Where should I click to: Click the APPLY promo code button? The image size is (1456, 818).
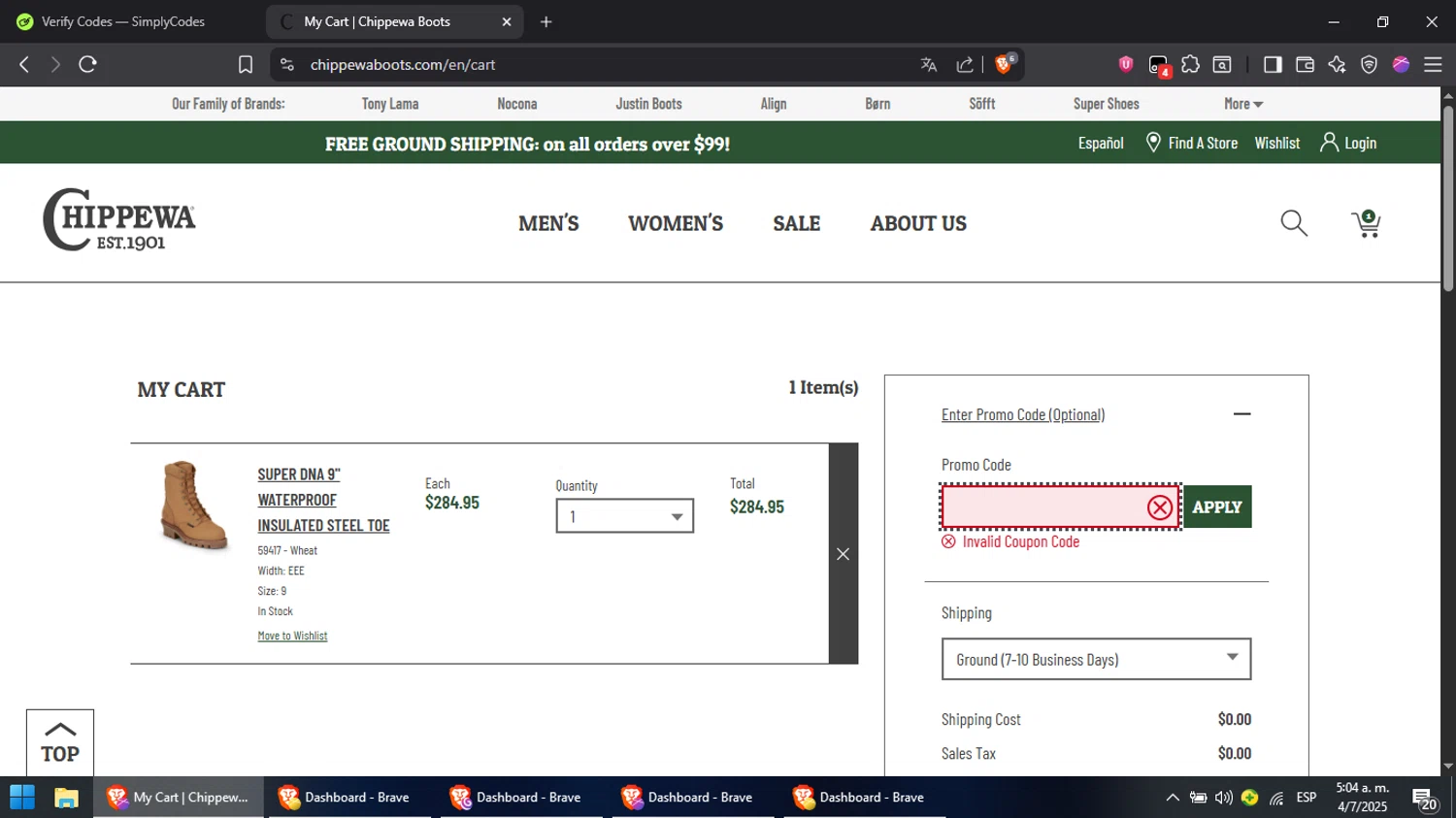pyautogui.click(x=1217, y=507)
